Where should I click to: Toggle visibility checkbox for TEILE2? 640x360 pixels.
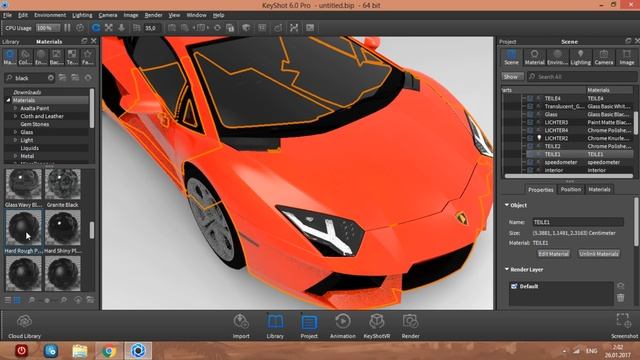tap(530, 146)
